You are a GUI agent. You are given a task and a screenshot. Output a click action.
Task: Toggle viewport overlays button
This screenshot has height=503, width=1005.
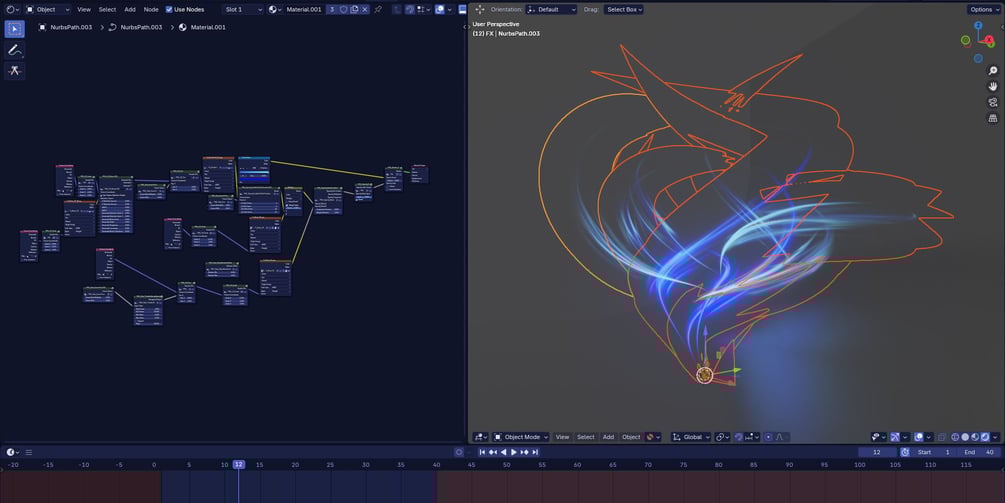point(918,437)
